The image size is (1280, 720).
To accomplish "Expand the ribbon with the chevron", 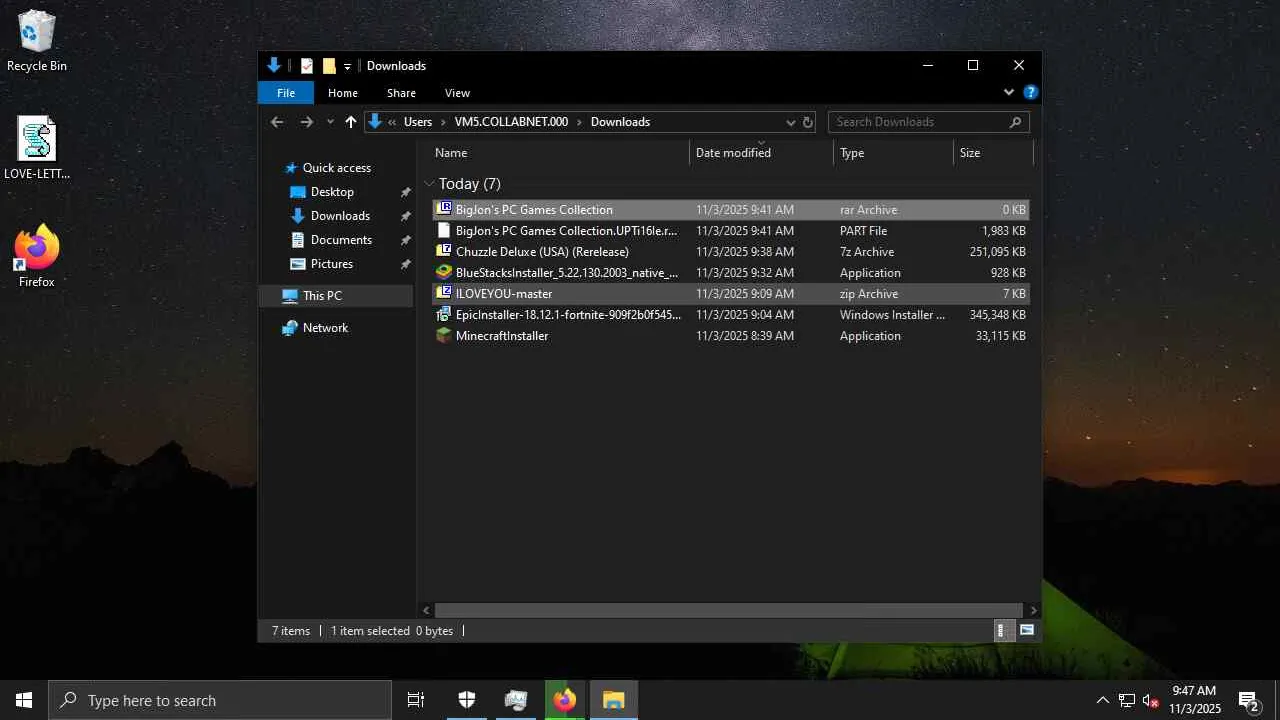I will [1009, 92].
